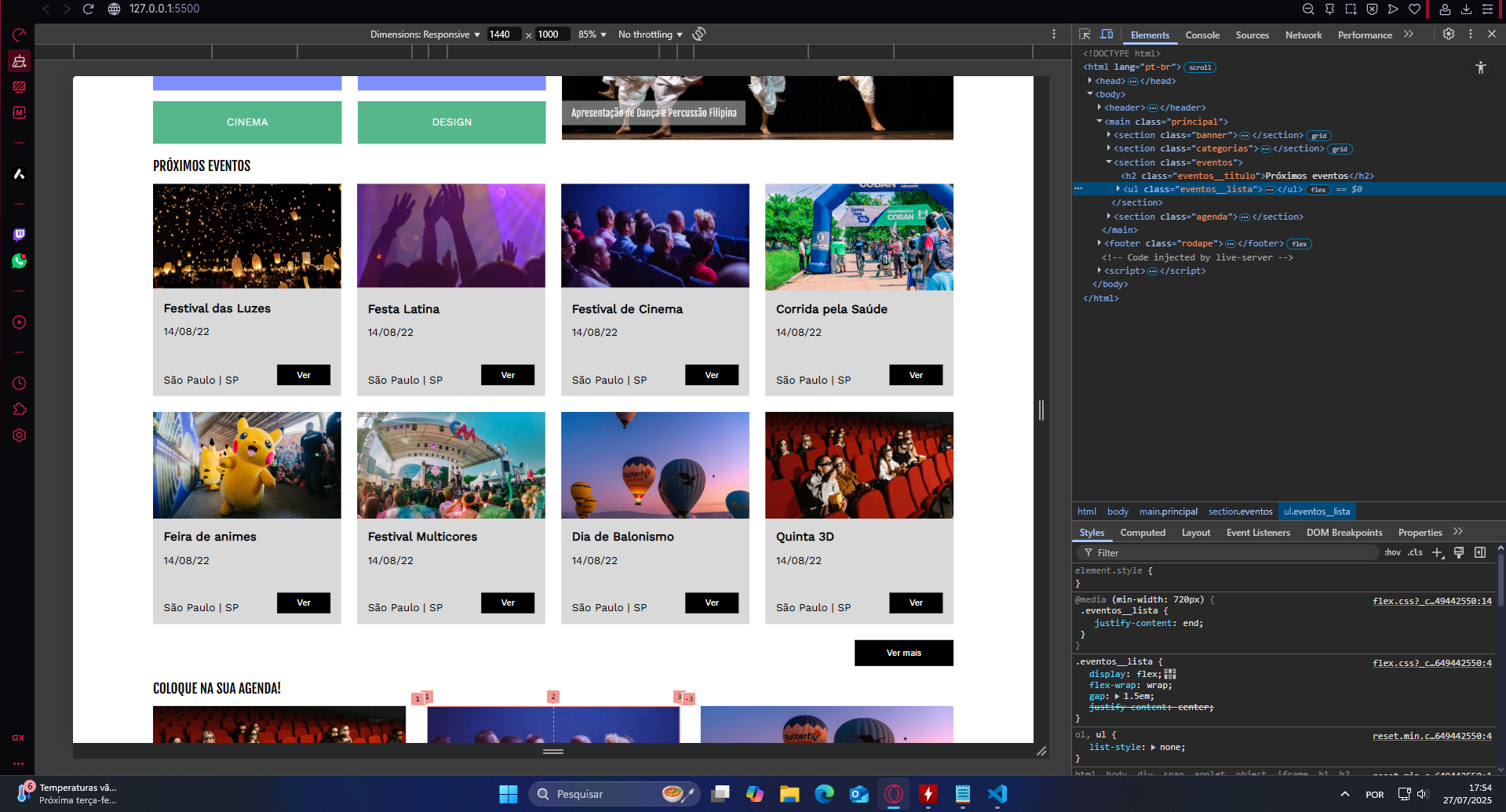Expand the head element node
This screenshot has height=812, width=1506.
1090,81
